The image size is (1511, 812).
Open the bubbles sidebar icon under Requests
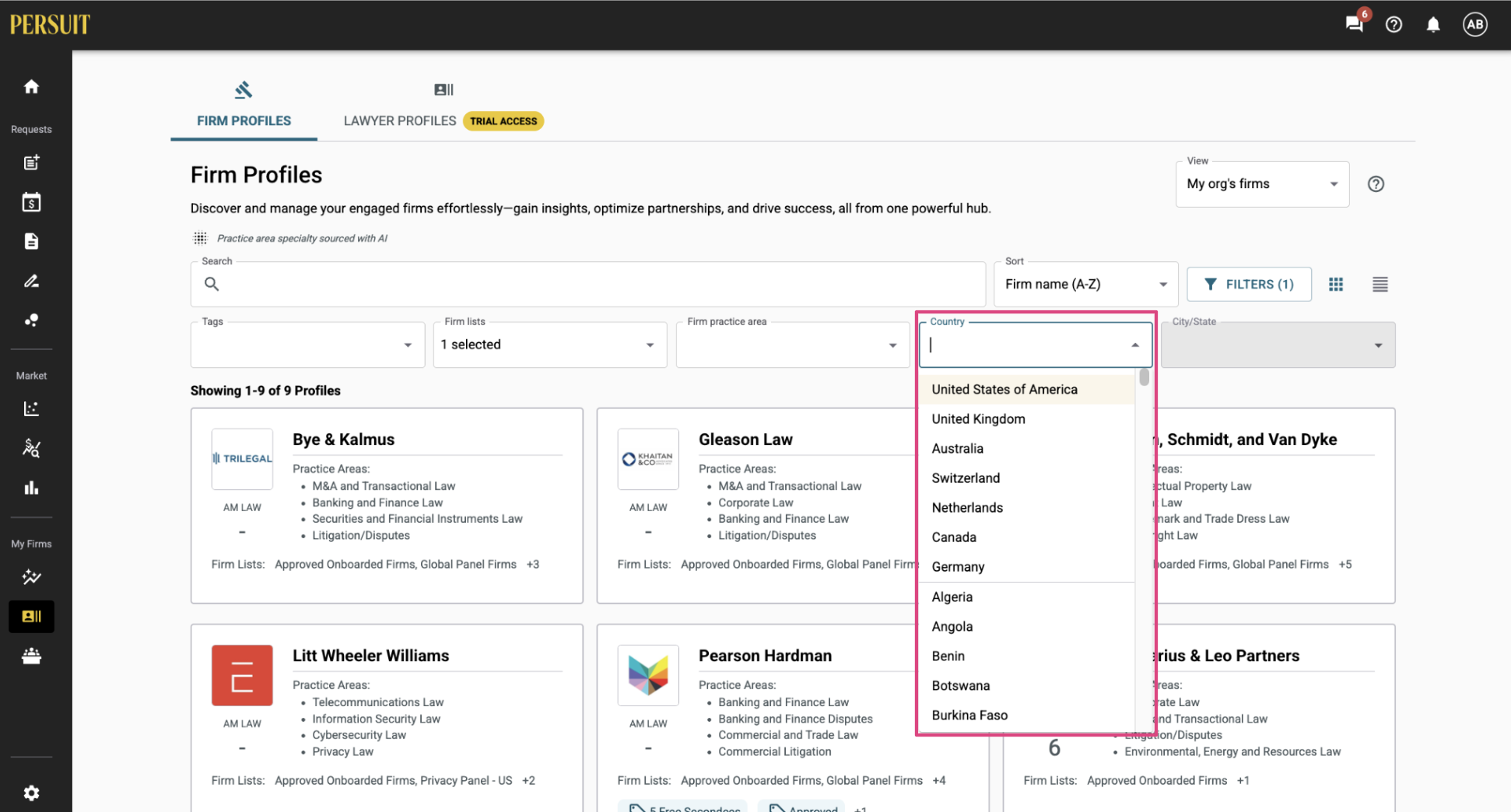pos(31,320)
